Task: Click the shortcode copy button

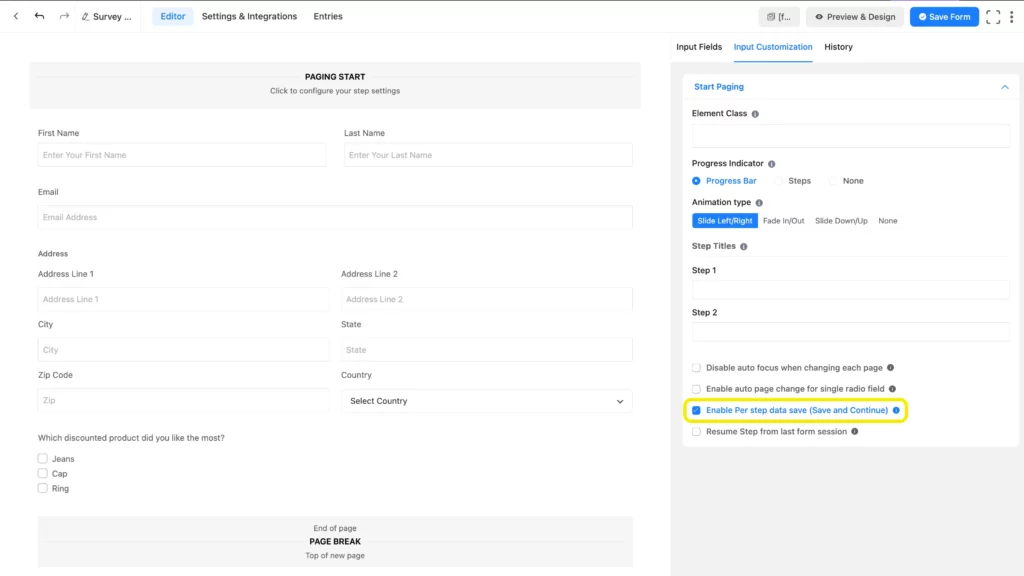Action: 778,17
